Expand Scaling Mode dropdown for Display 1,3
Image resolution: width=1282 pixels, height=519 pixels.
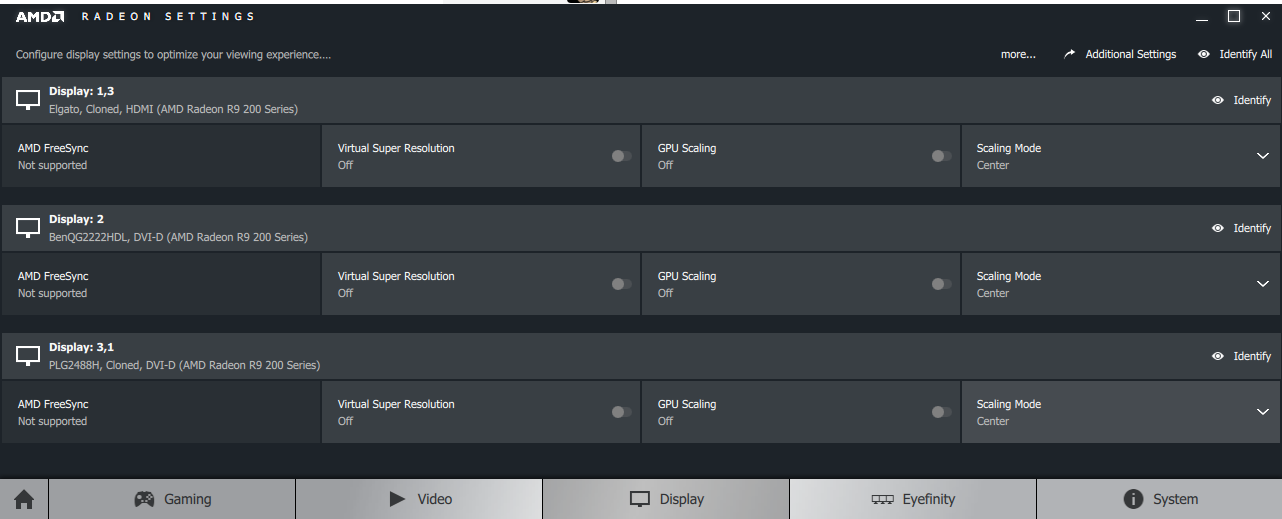(1262, 156)
